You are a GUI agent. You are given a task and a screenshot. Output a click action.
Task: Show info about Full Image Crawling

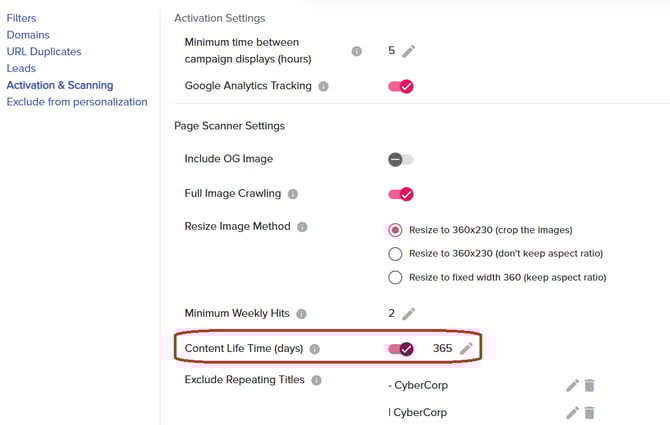(292, 194)
